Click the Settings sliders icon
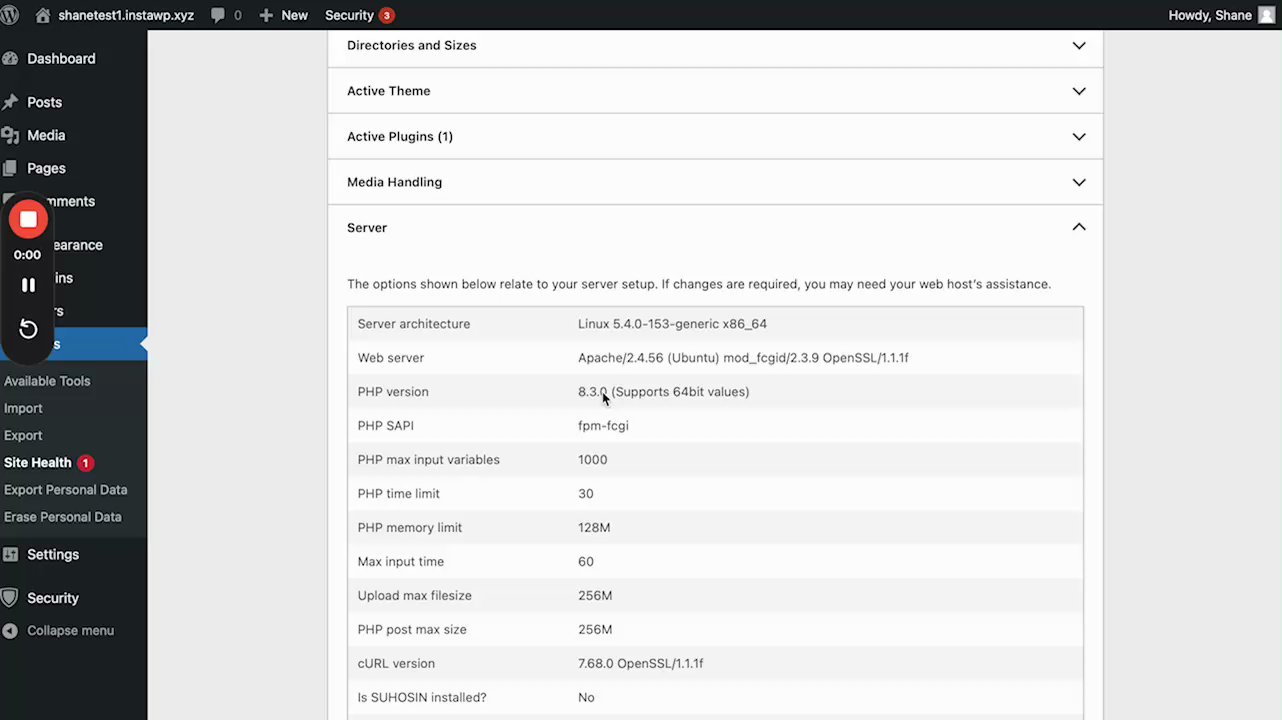Image resolution: width=1282 pixels, height=720 pixels. click(10, 554)
